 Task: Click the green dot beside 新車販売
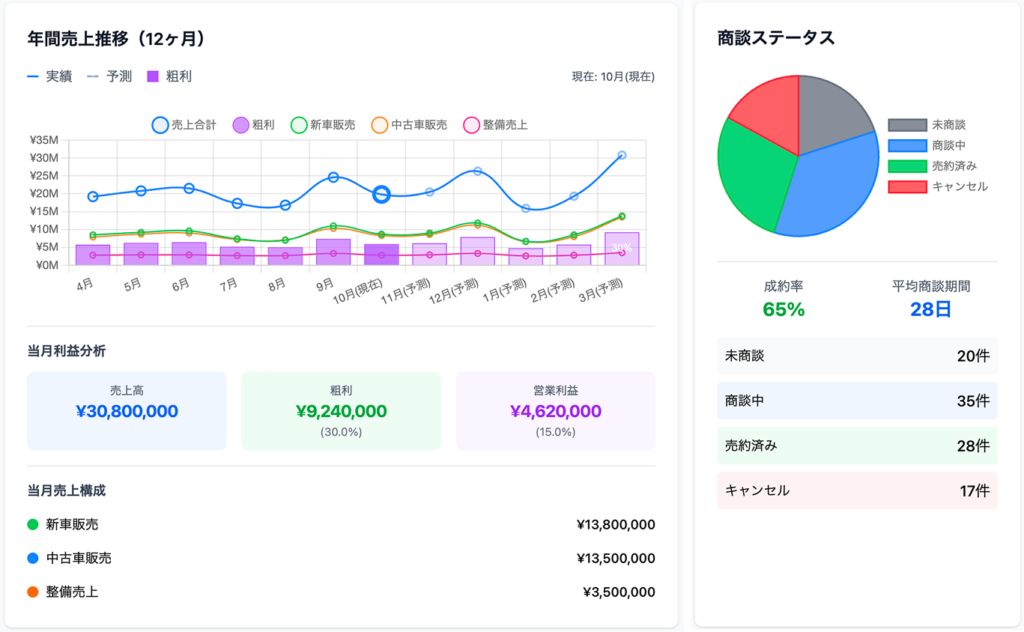coord(33,524)
